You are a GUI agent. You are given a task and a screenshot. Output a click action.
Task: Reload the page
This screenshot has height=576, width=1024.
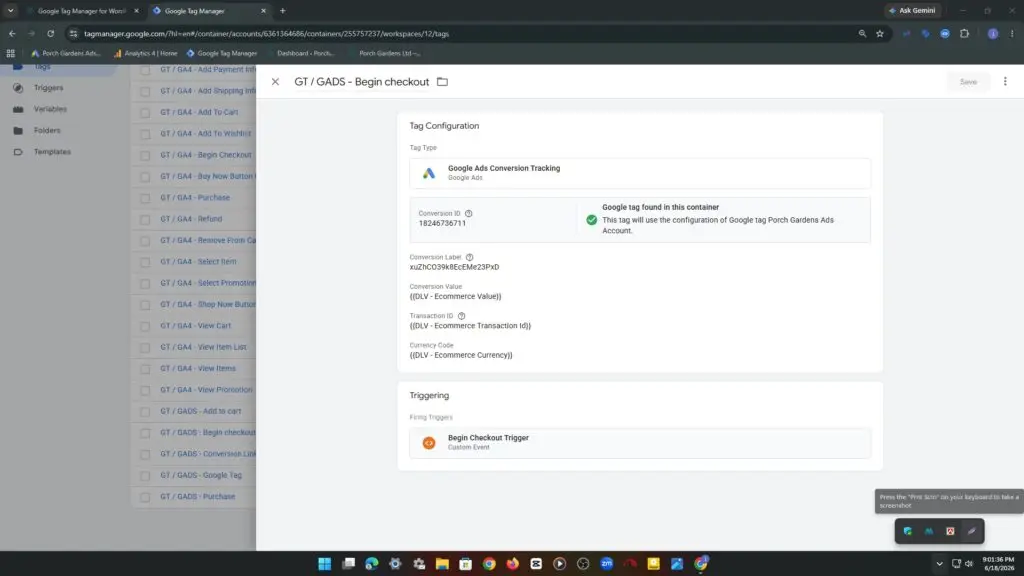(50, 33)
